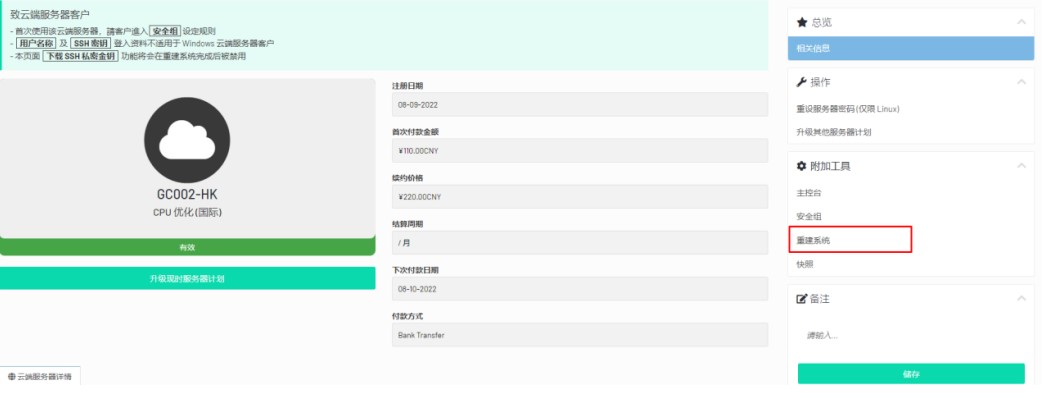This screenshot has height=410, width=1043.
Task: Click into the 备注 note text field
Action: point(911,335)
